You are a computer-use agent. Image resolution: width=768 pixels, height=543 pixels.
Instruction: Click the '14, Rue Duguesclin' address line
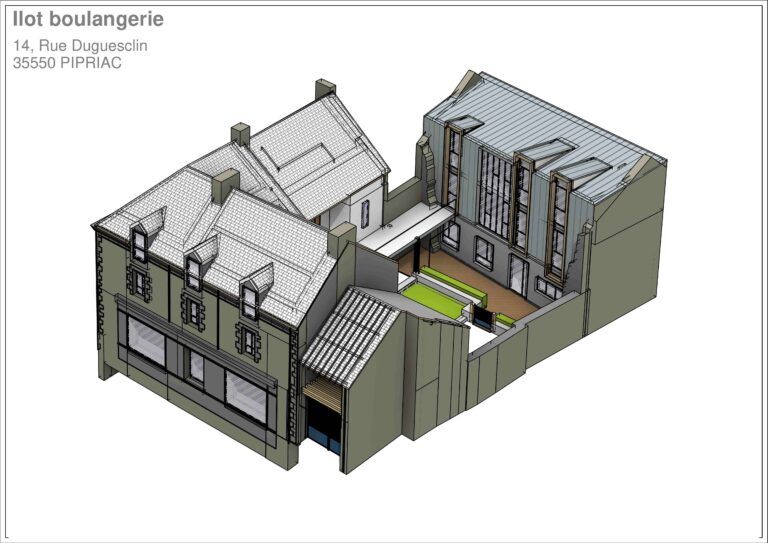click(x=80, y=46)
